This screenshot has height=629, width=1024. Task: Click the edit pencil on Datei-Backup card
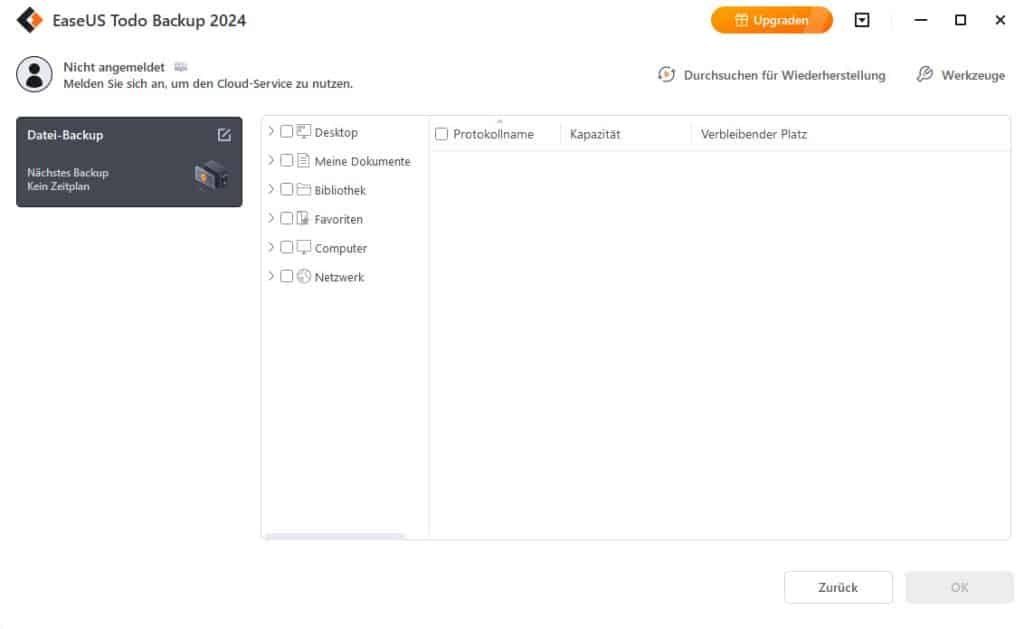click(225, 133)
